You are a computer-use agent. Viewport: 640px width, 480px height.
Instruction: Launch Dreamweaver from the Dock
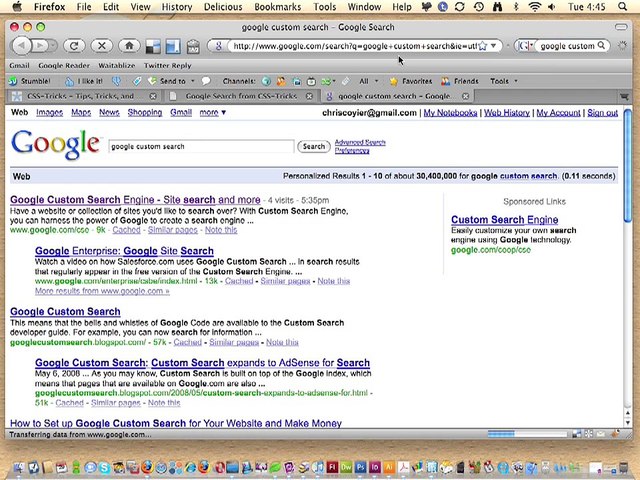[347, 467]
